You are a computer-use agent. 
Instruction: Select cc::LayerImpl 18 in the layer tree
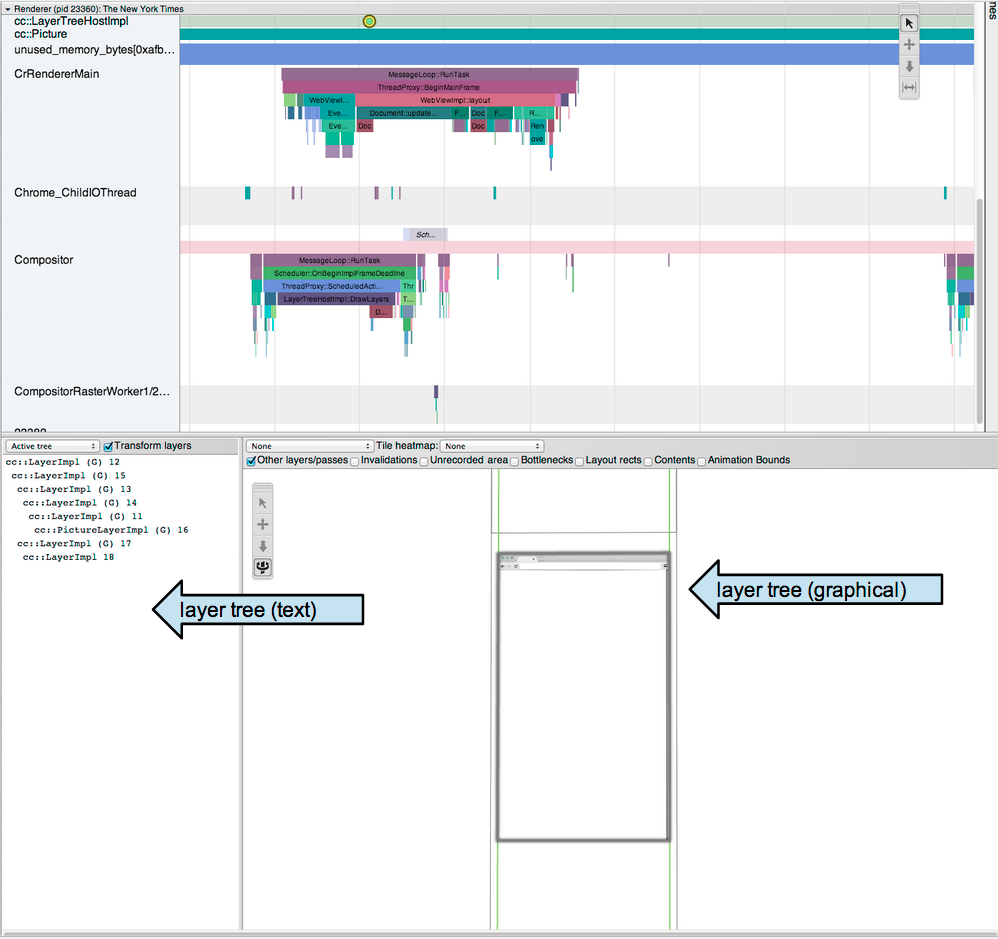click(x=68, y=557)
